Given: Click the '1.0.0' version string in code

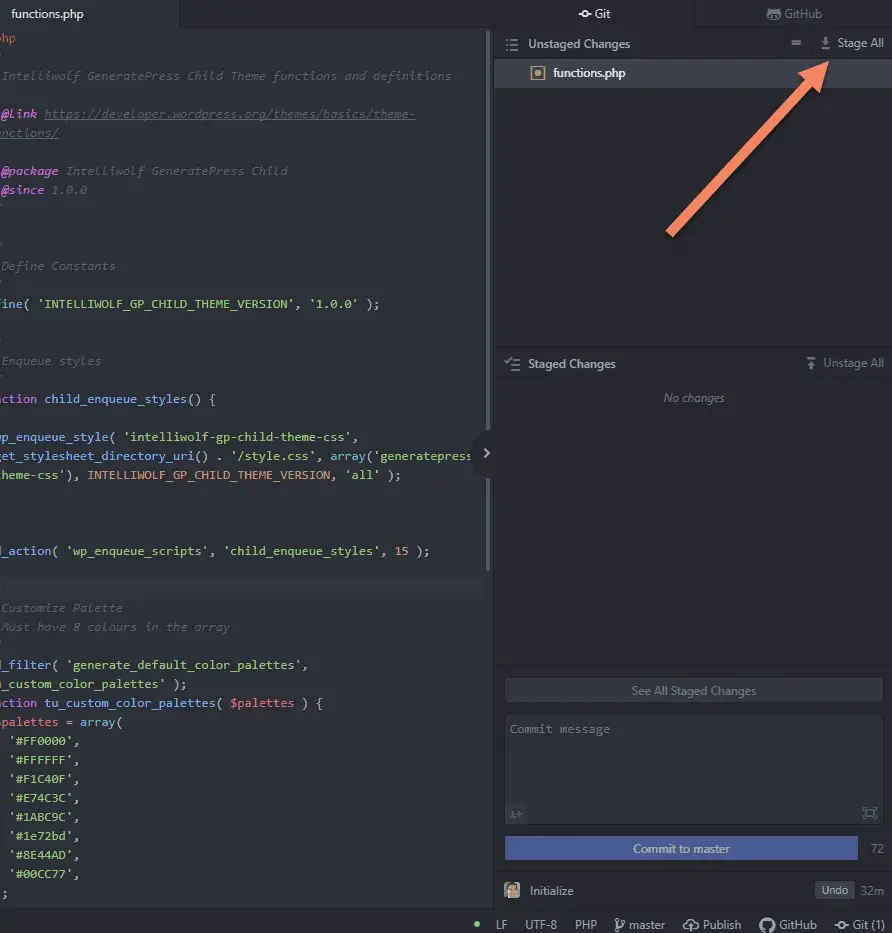Looking at the screenshot, I should 333,304.
